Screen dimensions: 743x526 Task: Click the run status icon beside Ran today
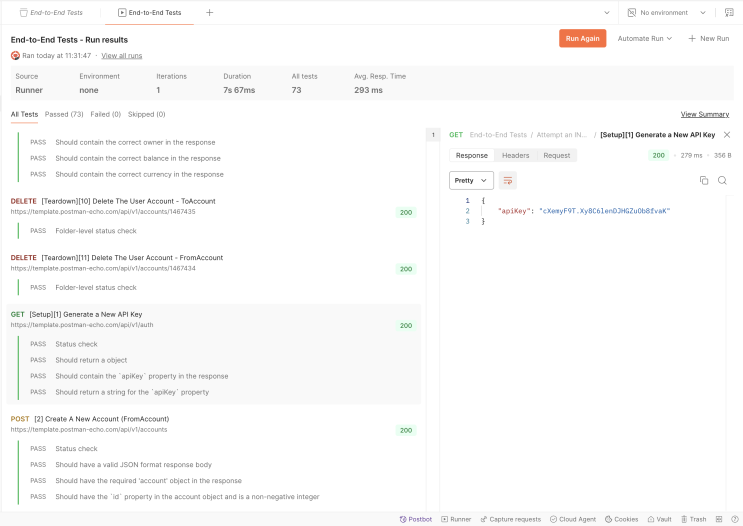click(x=15, y=55)
